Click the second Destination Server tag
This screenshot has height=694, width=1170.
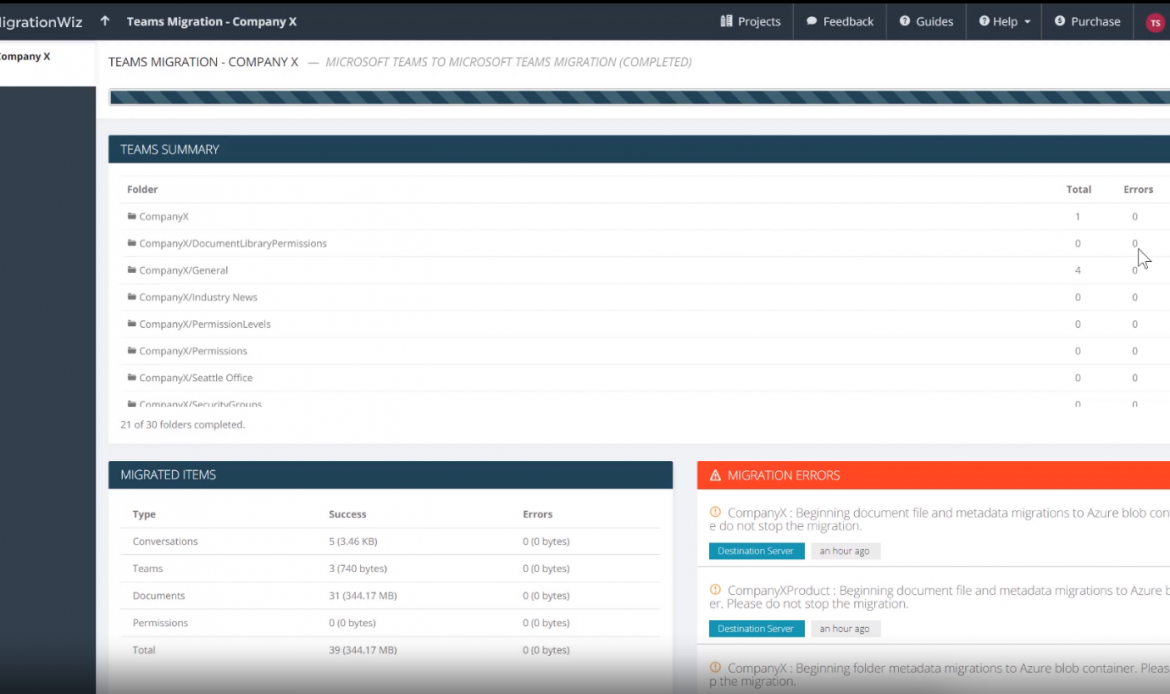click(756, 629)
